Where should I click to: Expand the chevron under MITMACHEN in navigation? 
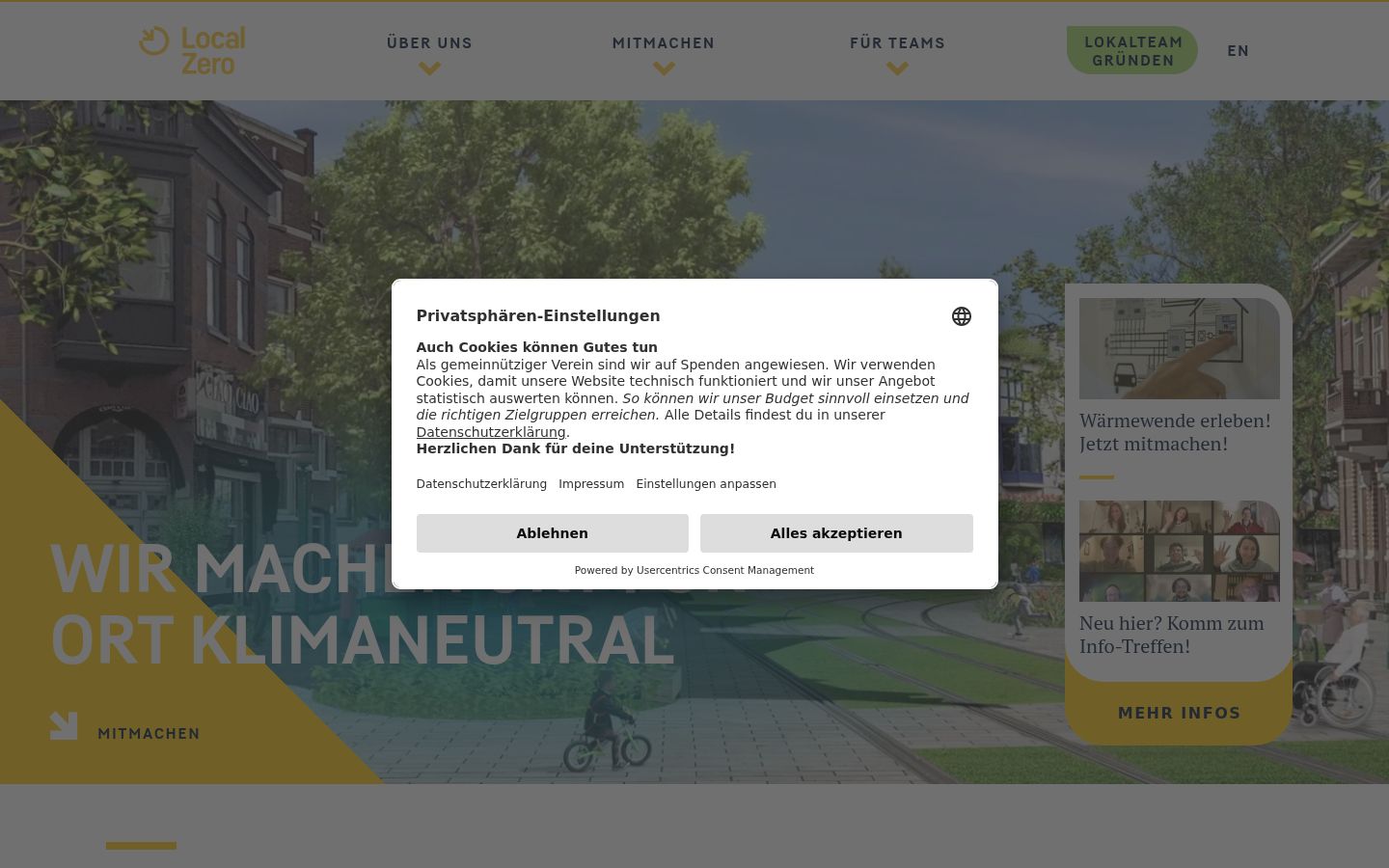click(664, 68)
